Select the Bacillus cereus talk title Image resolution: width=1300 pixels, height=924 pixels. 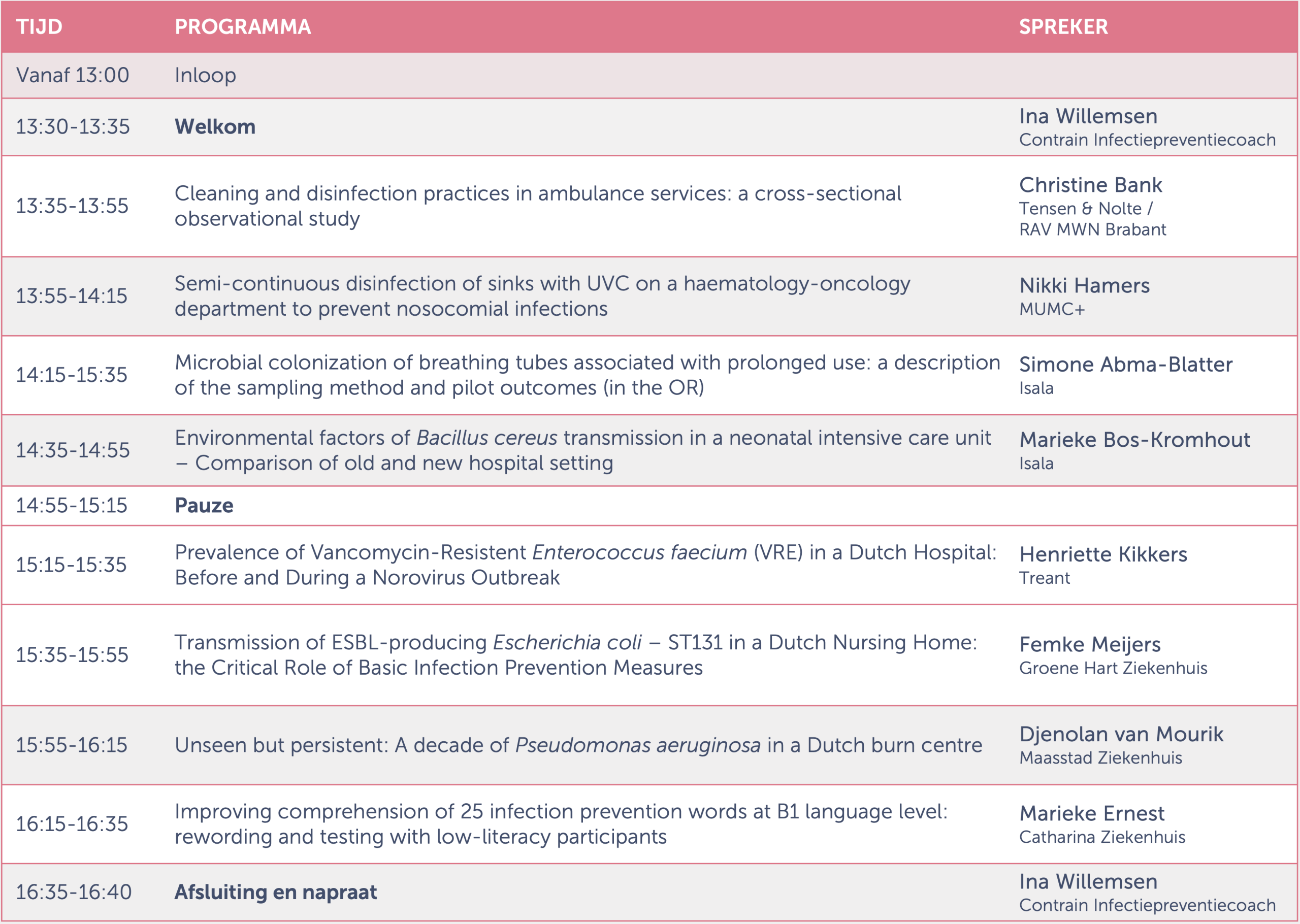pyautogui.click(x=582, y=450)
